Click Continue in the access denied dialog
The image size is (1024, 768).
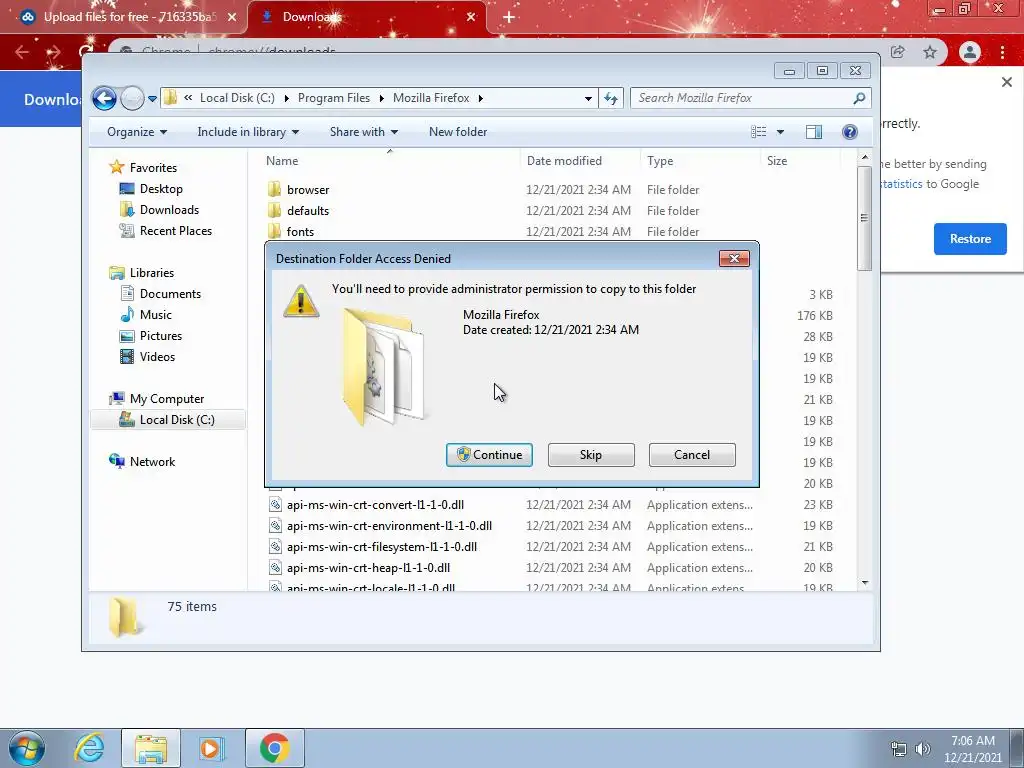489,455
